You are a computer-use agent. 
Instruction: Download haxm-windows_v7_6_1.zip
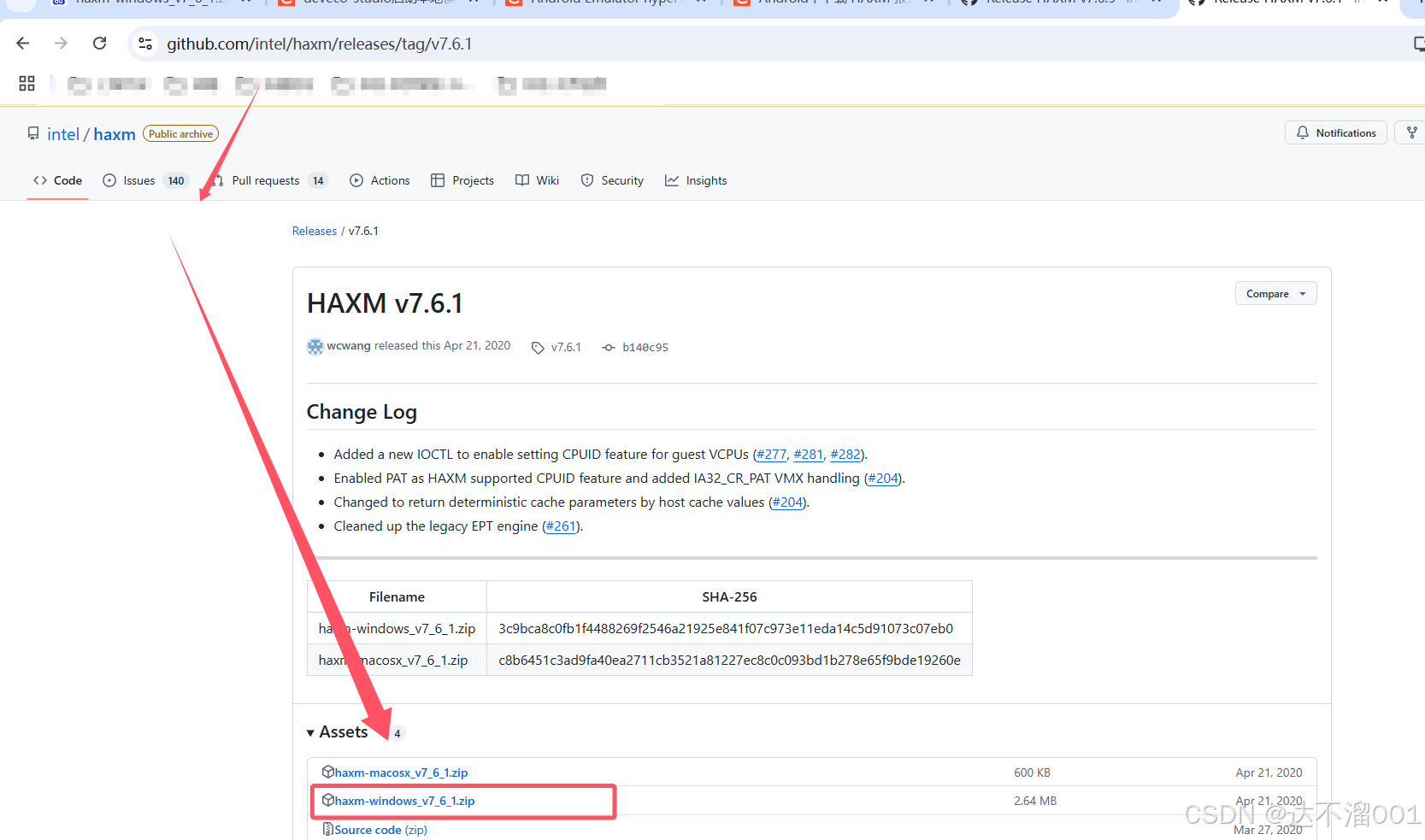[x=404, y=801]
